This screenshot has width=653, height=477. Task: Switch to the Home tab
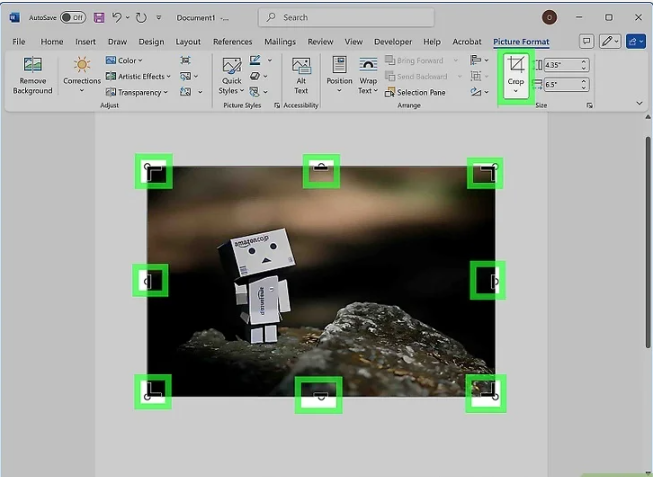pos(52,42)
